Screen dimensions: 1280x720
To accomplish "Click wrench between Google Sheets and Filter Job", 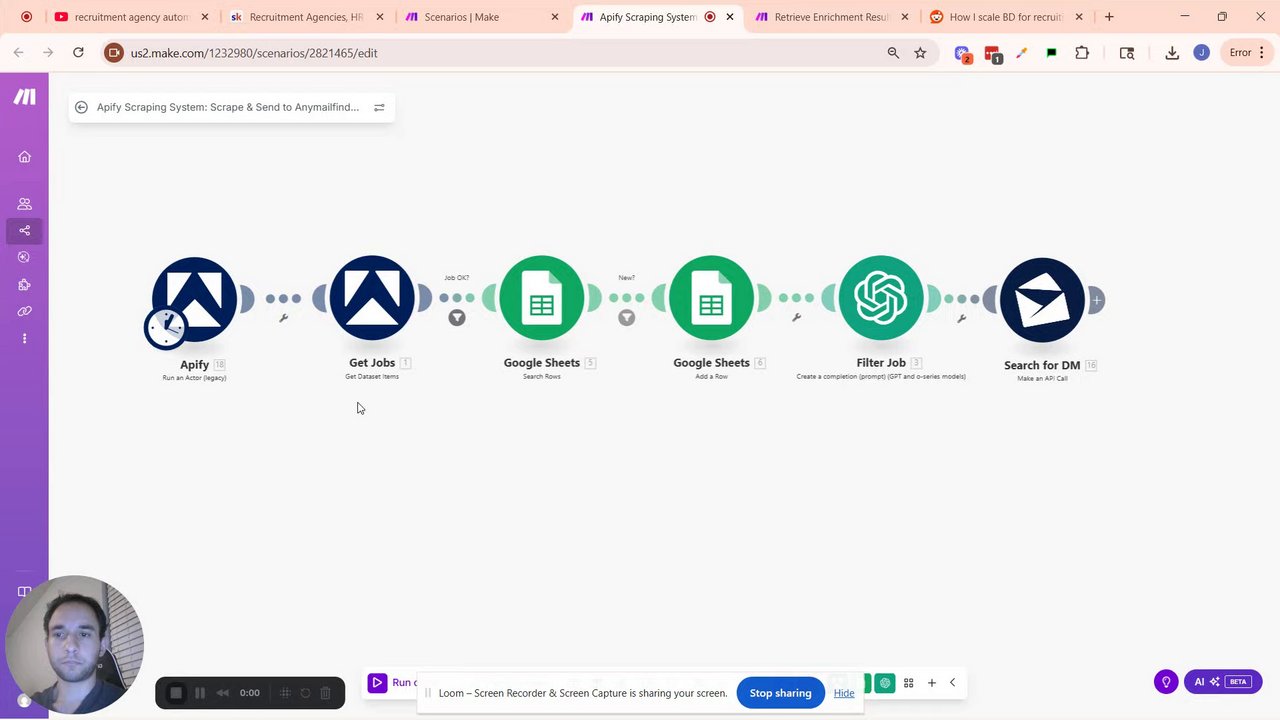I will [796, 318].
